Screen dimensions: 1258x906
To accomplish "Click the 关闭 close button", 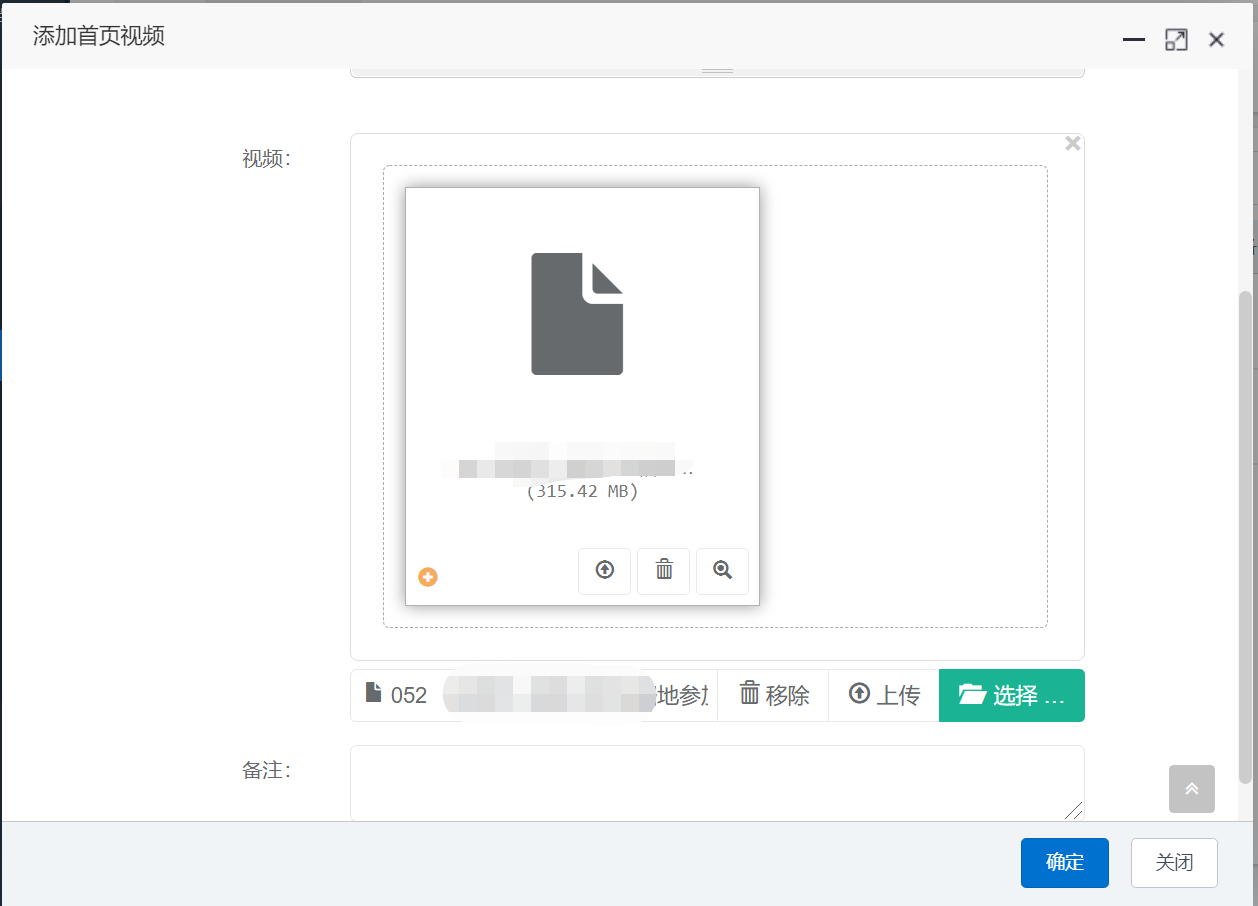I will 1173,862.
